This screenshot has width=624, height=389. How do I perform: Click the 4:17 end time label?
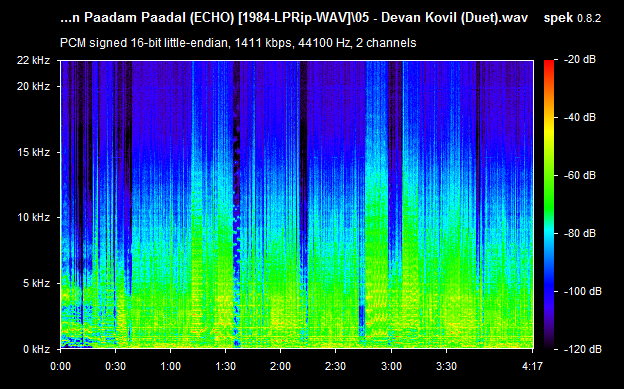click(532, 366)
